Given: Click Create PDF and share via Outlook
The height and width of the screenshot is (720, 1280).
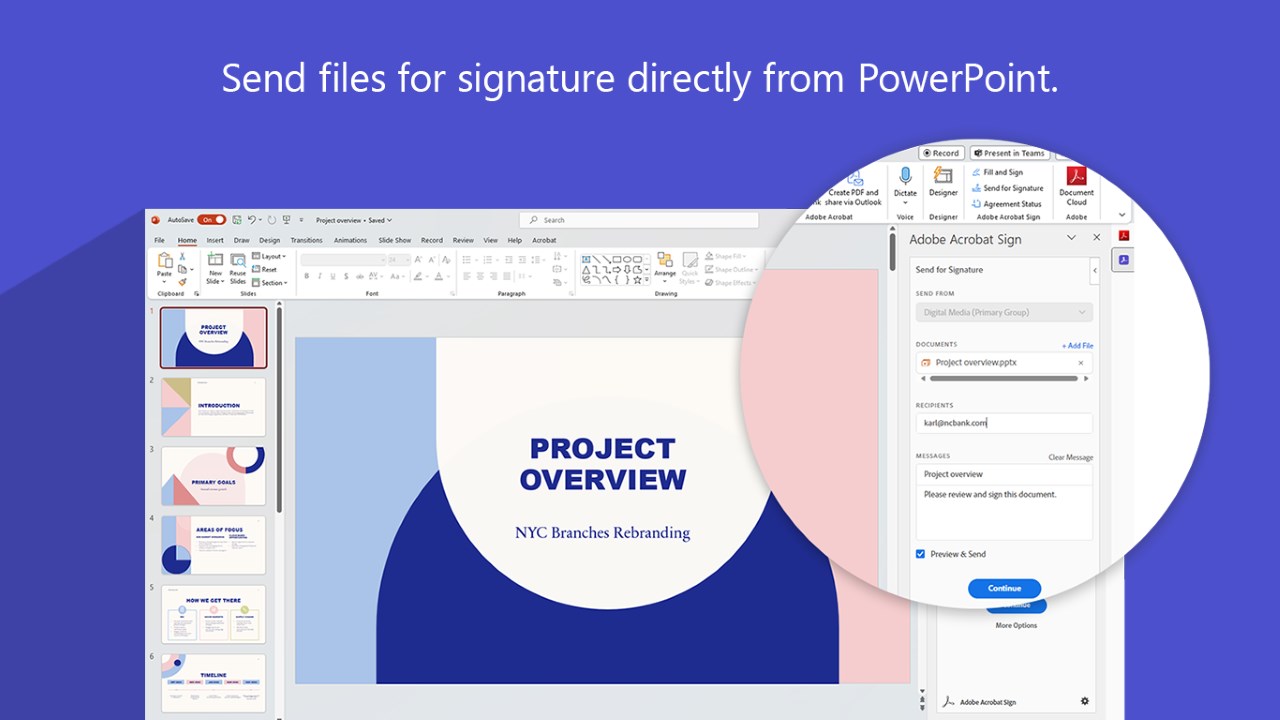Looking at the screenshot, I should pyautogui.click(x=853, y=188).
